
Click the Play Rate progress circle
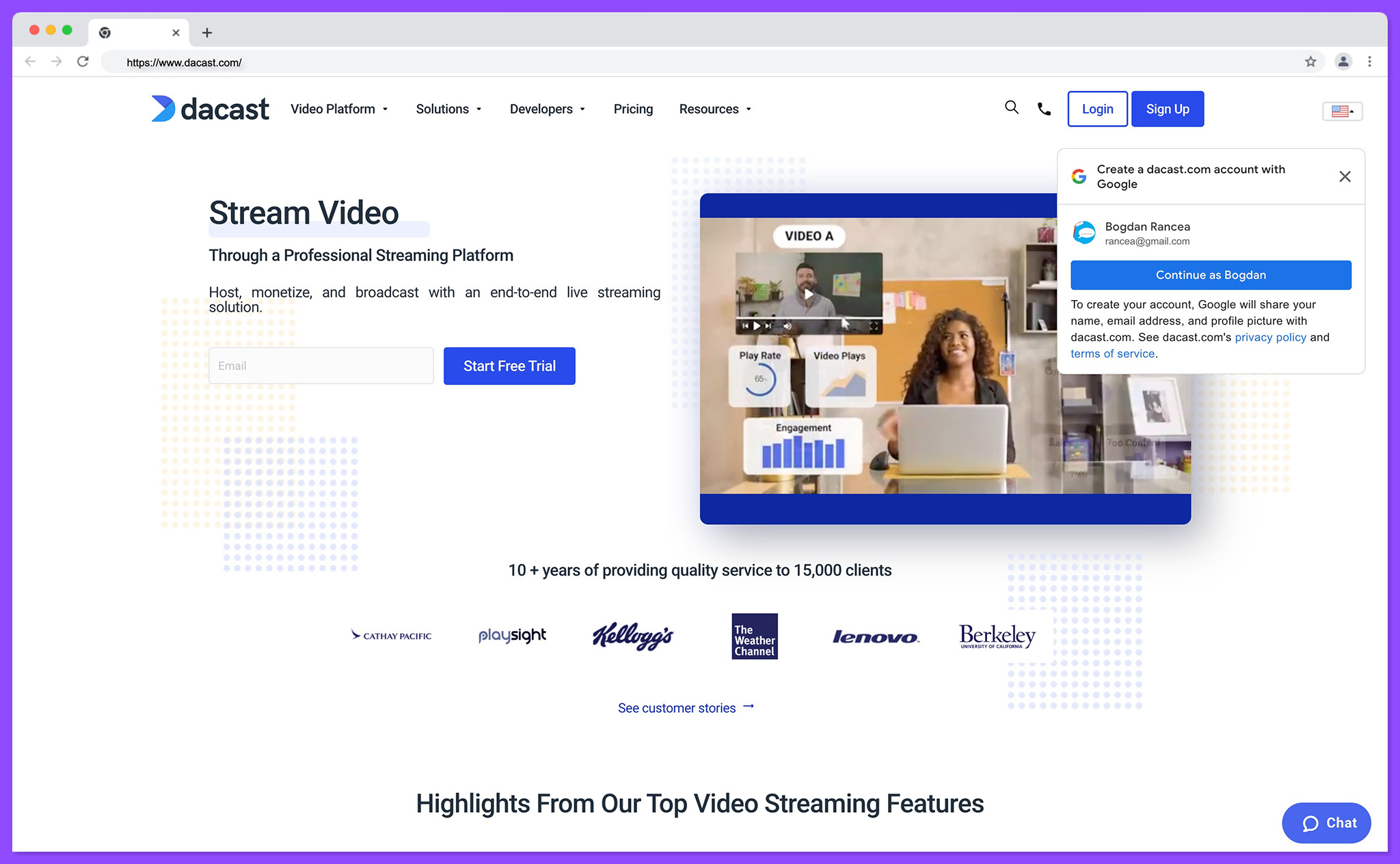[x=762, y=378]
